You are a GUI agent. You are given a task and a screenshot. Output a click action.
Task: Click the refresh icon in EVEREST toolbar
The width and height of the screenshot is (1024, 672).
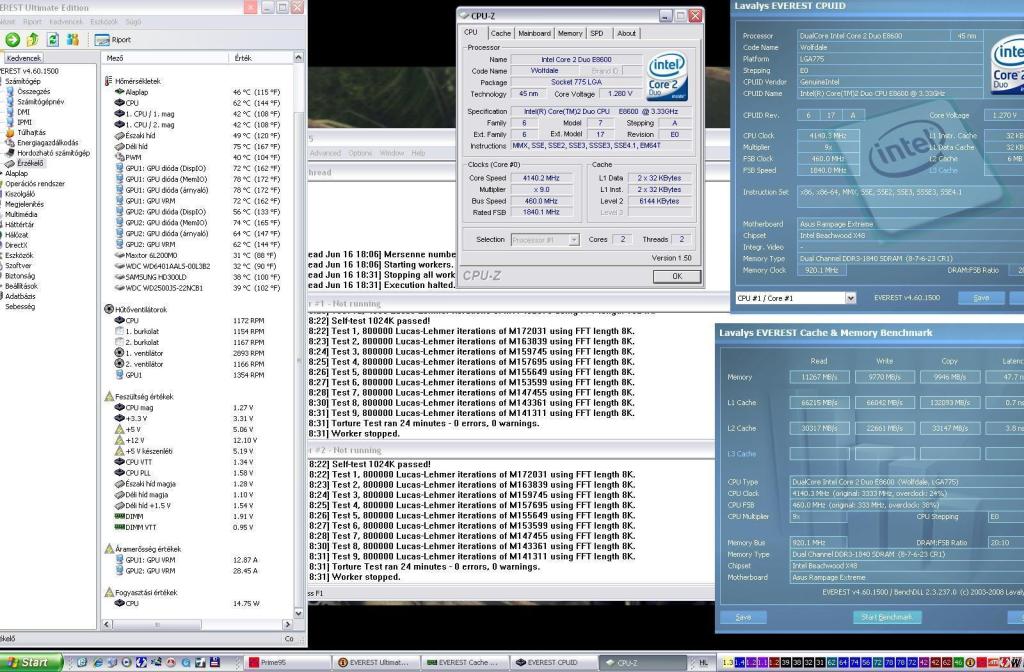click(x=53, y=40)
